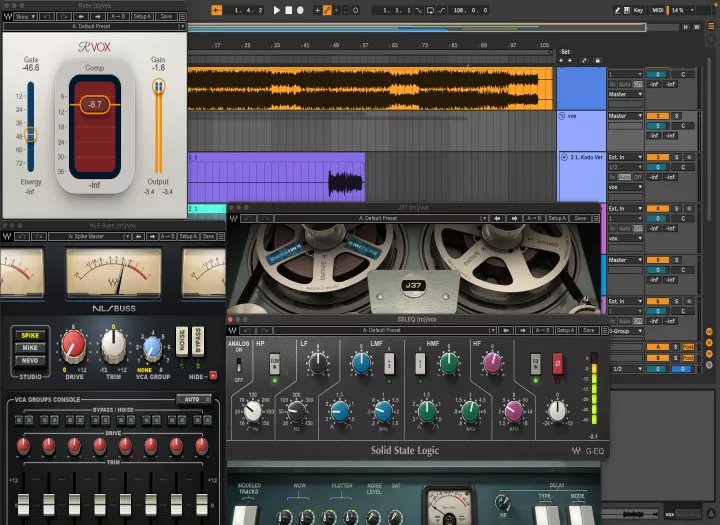720x525 pixels.
Task: Redo in SSLEQ toolbar
Action: 264,331
